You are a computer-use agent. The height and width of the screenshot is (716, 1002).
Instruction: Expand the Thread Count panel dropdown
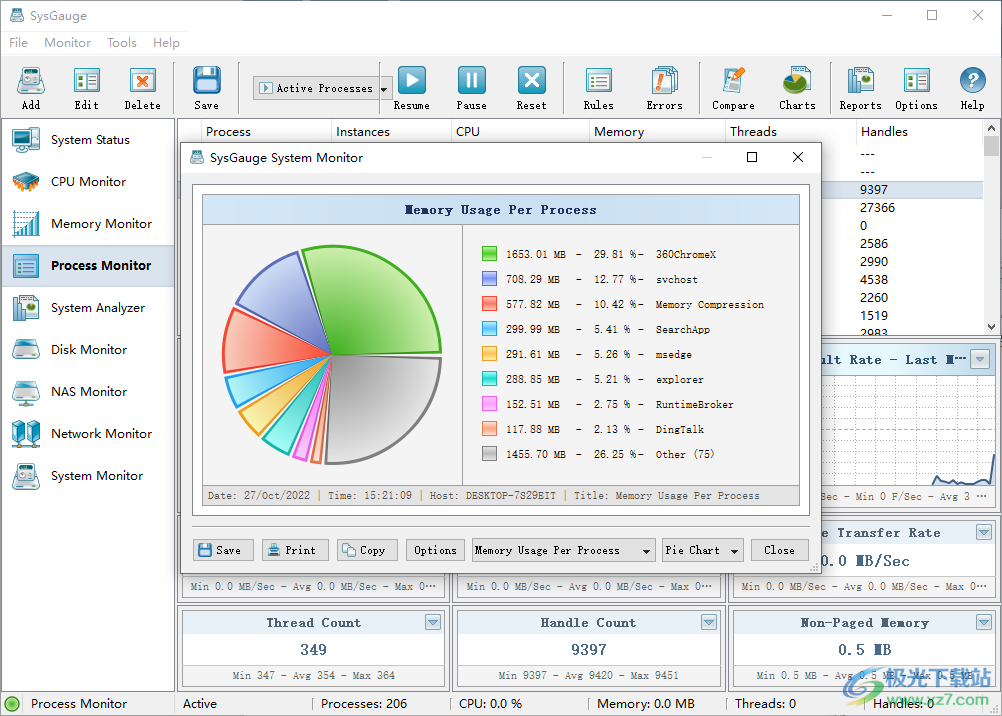(x=433, y=622)
